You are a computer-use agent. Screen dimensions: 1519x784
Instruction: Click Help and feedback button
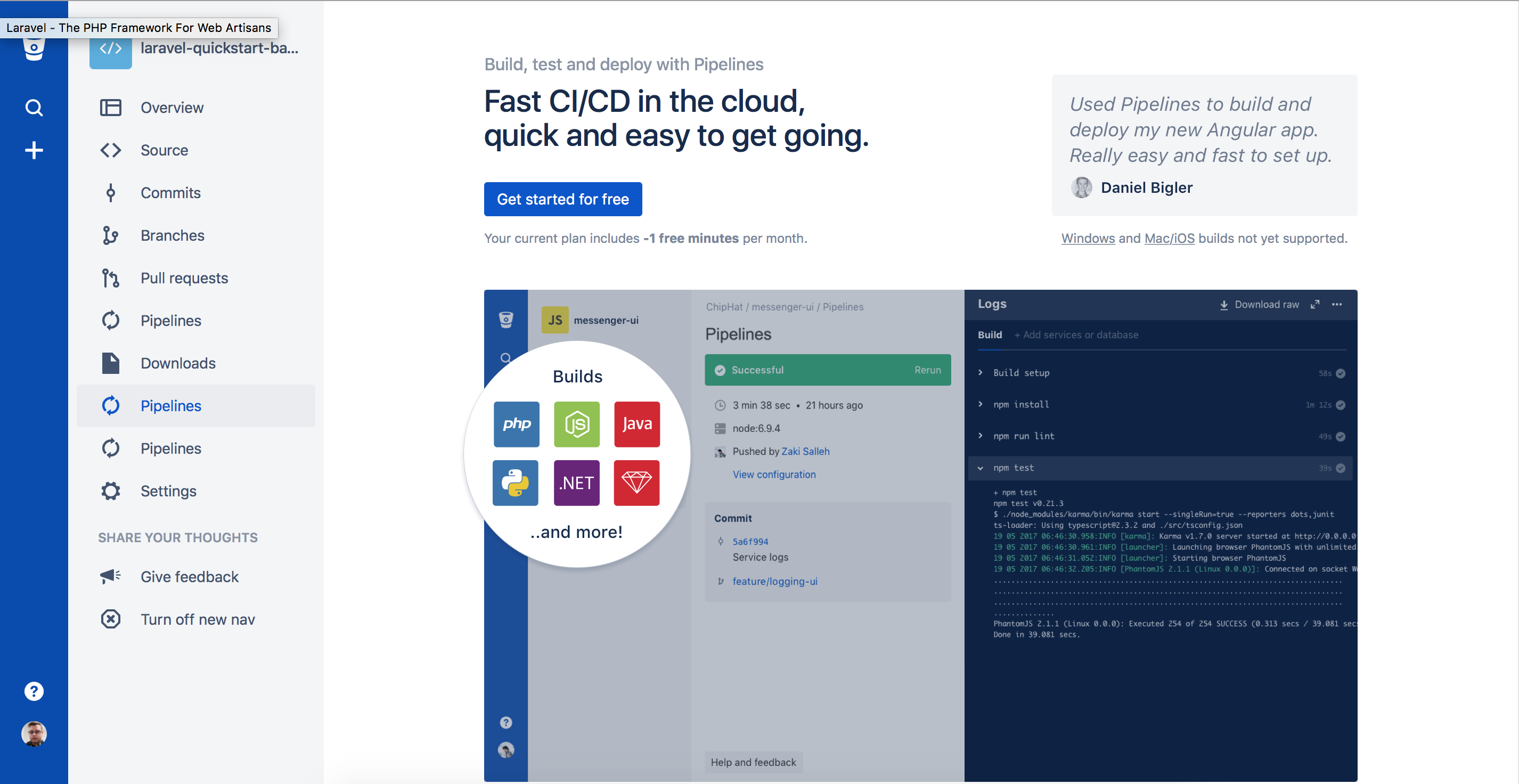pos(753,762)
